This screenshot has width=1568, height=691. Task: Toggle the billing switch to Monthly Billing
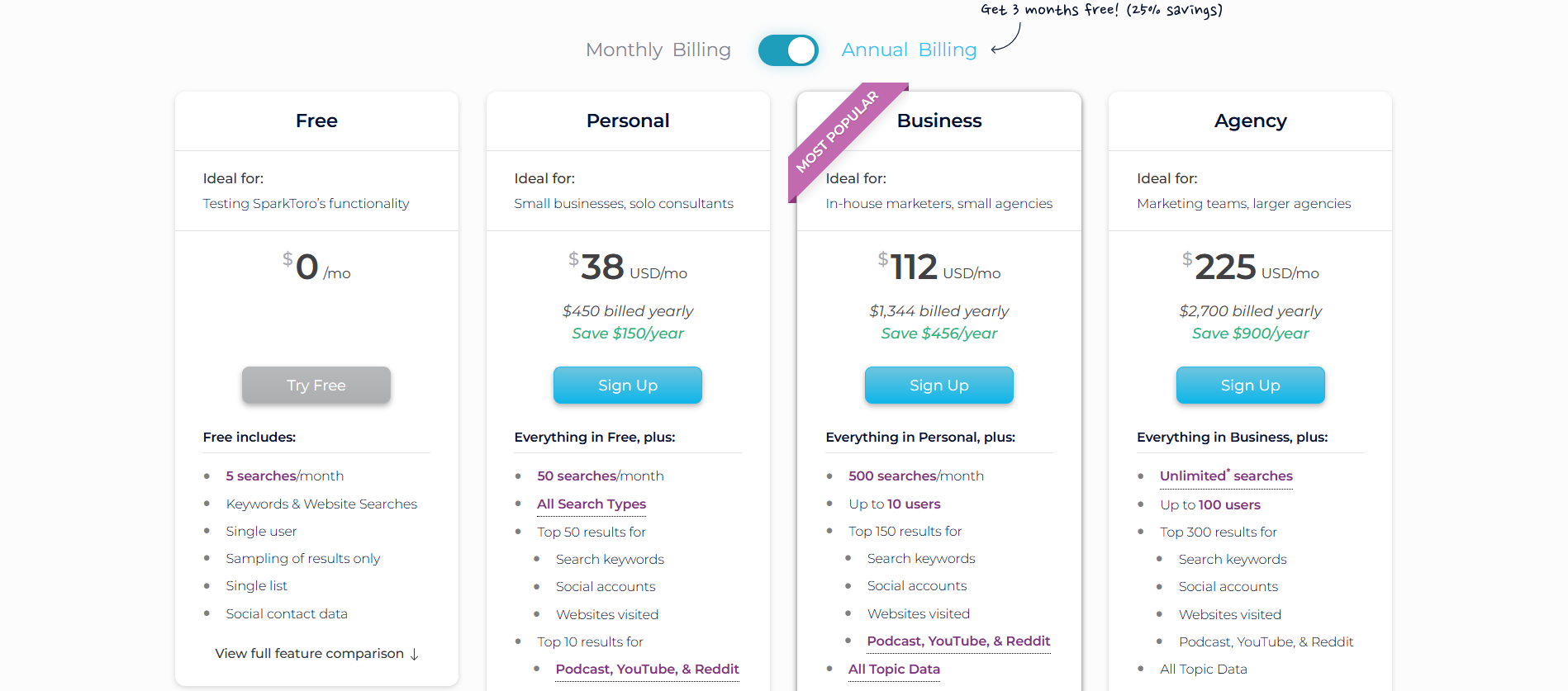tap(787, 50)
